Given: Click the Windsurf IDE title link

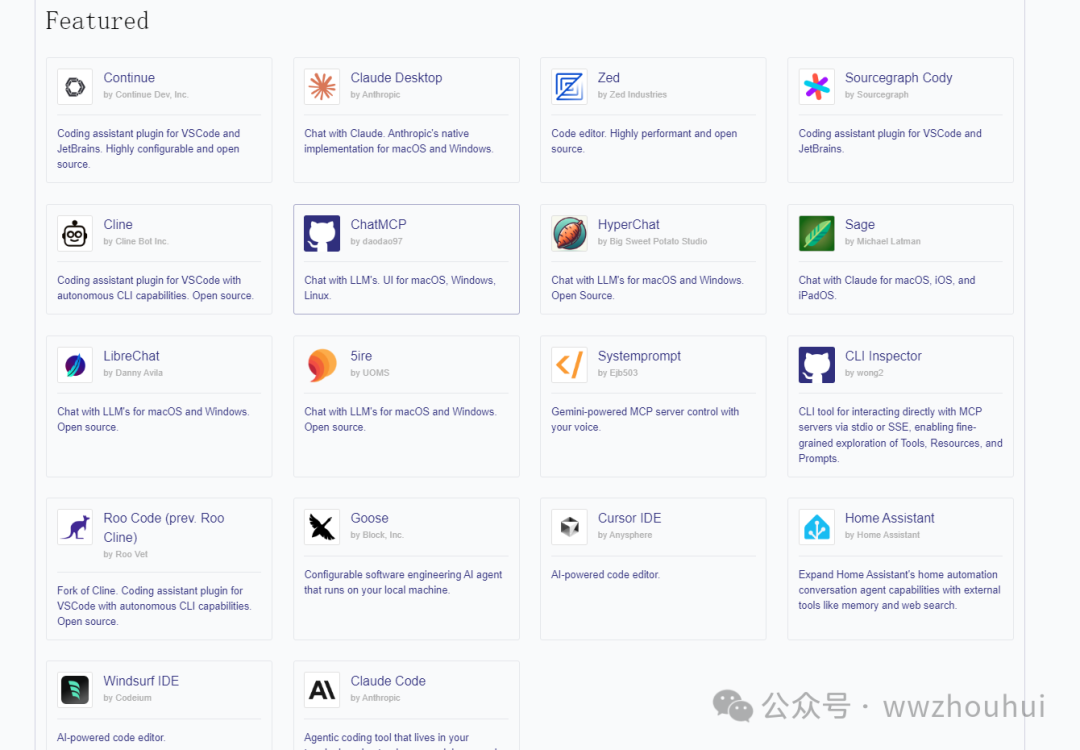Looking at the screenshot, I should (x=141, y=681).
